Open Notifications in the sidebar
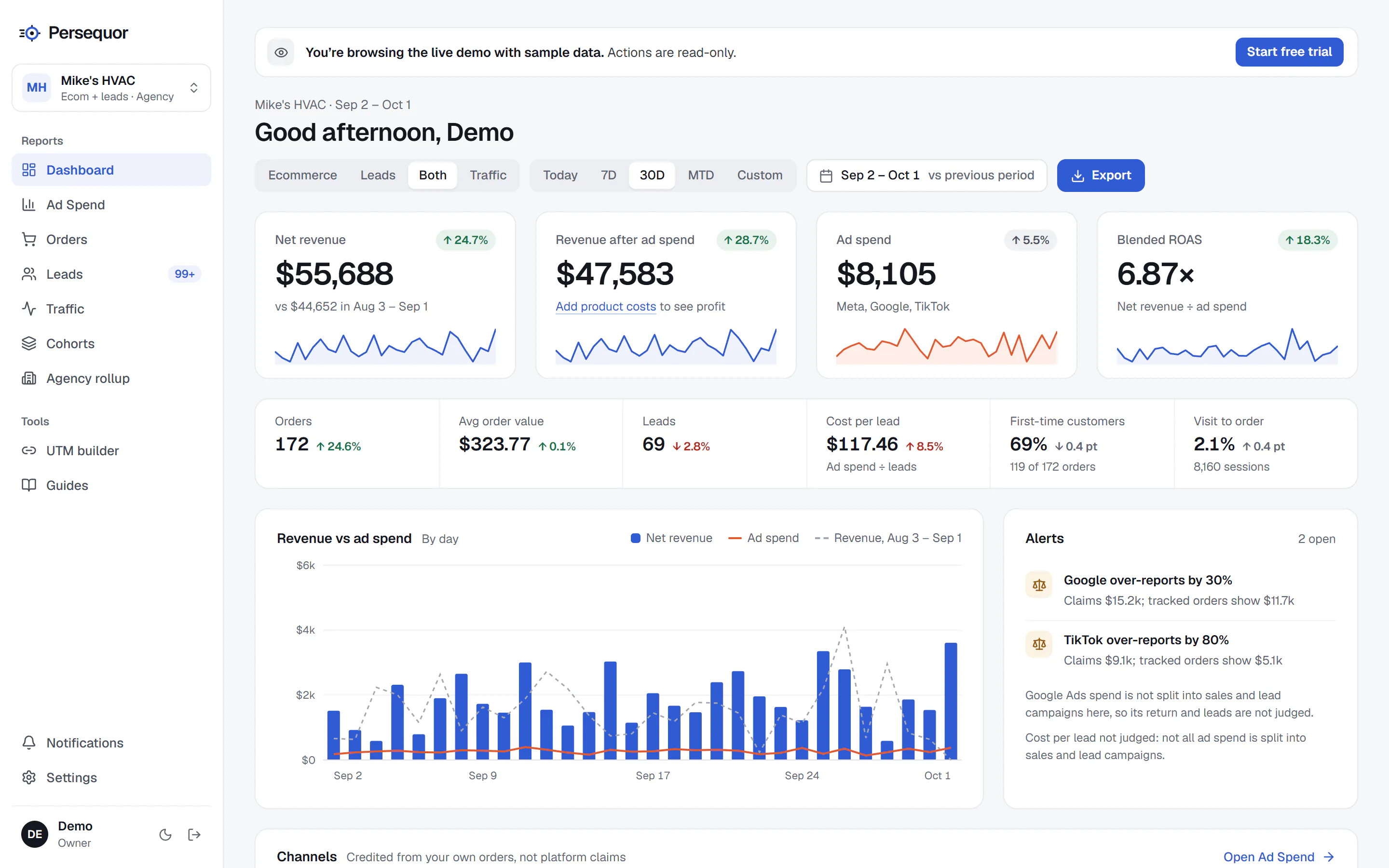This screenshot has width=1389, height=868. (x=111, y=743)
